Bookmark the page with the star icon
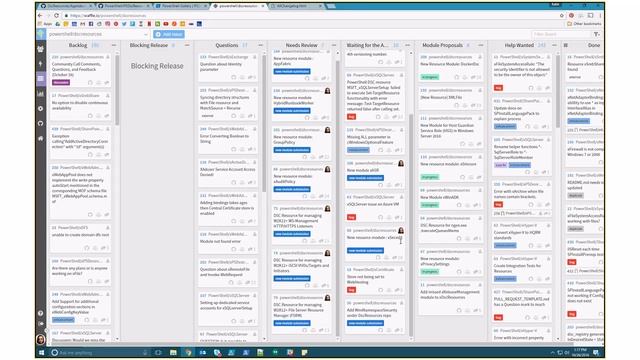The width and height of the screenshot is (640, 360). 562,16
